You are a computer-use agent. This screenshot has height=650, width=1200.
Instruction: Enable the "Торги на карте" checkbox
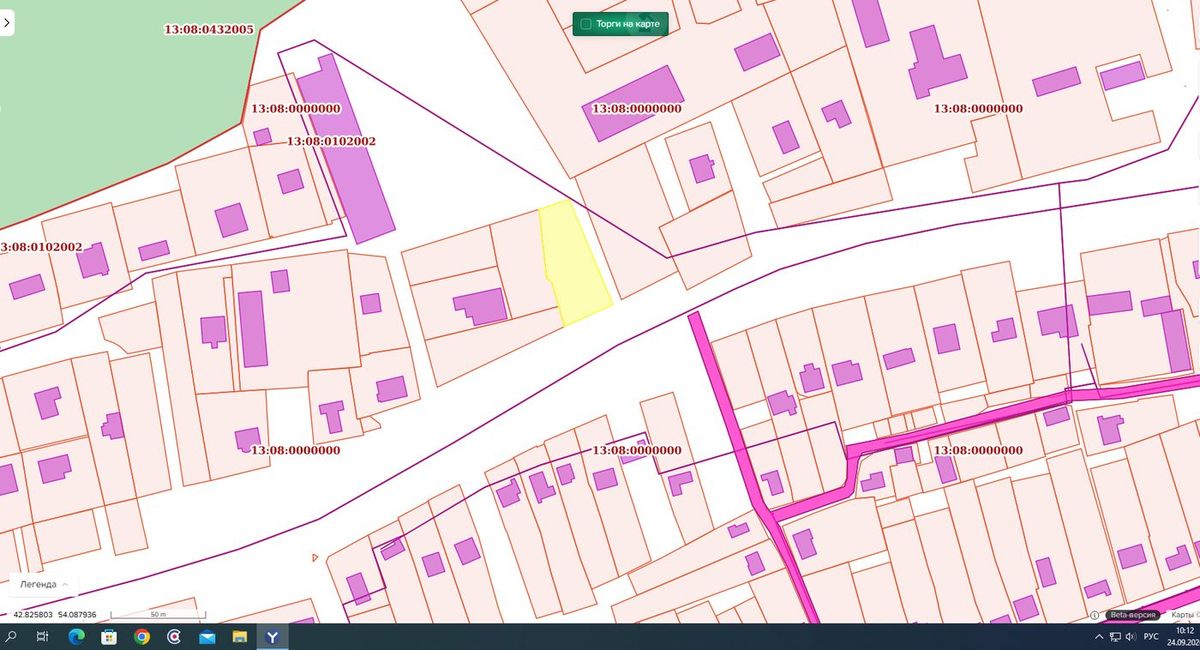[x=586, y=24]
